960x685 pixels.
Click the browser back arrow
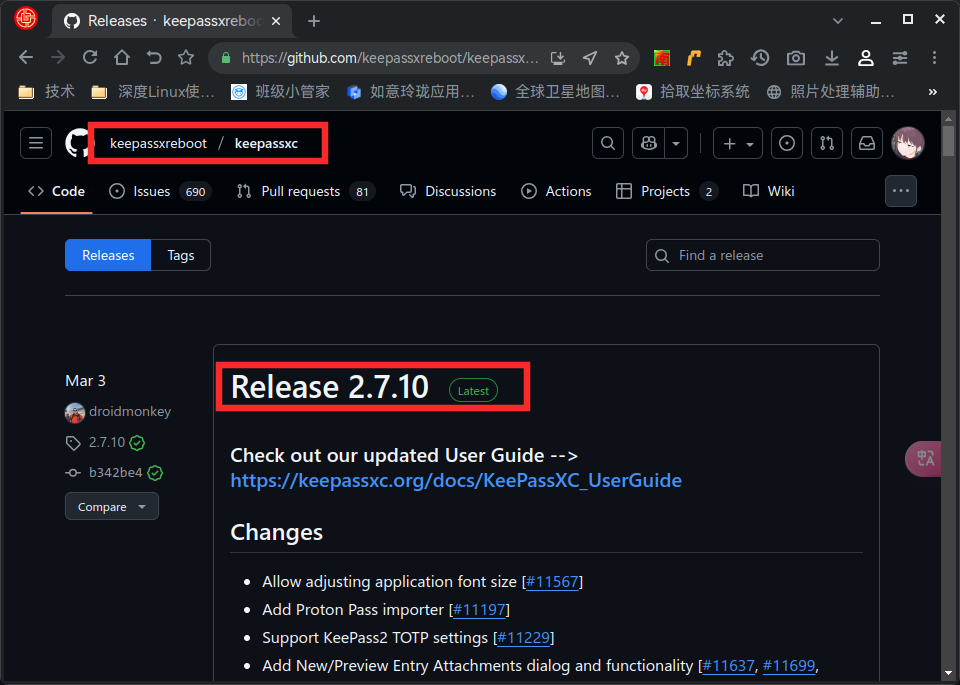pos(26,58)
